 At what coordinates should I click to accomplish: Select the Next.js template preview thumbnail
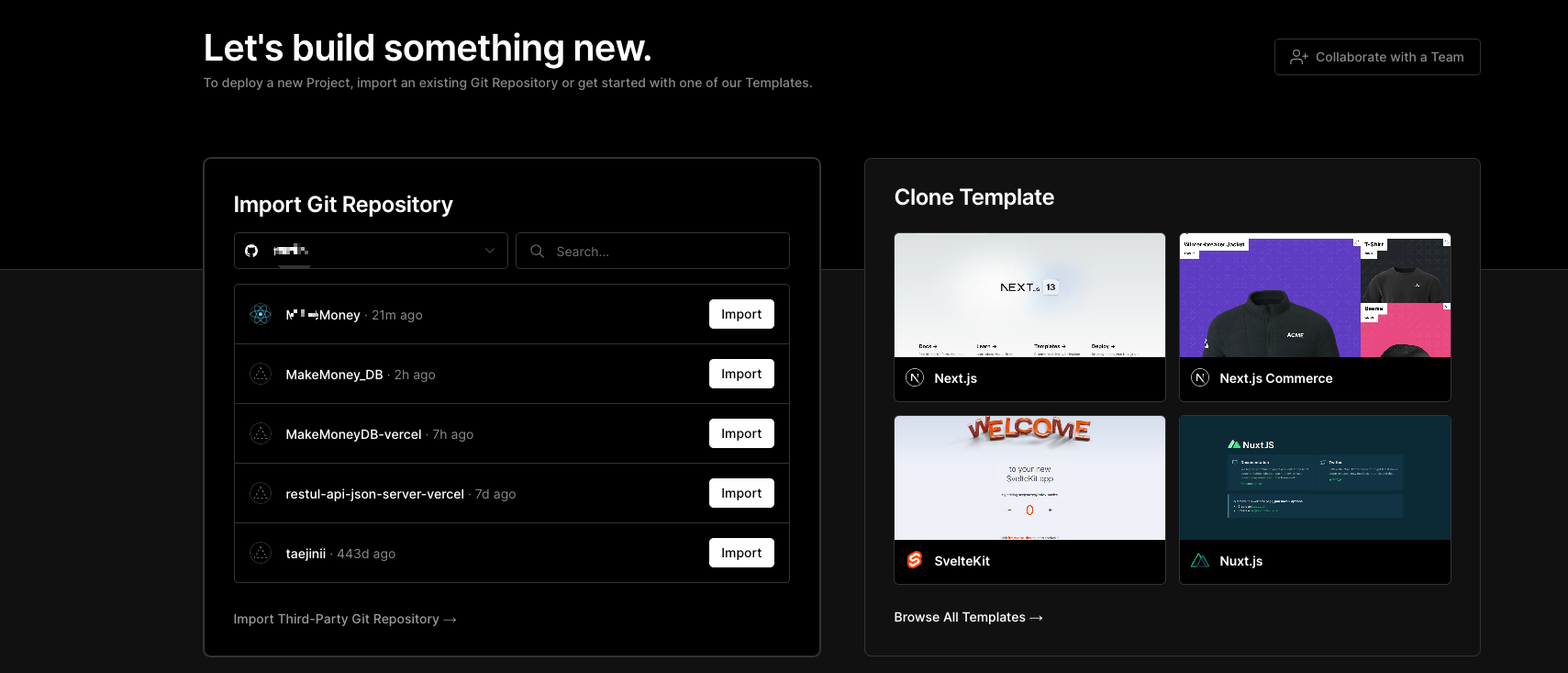tap(1029, 295)
